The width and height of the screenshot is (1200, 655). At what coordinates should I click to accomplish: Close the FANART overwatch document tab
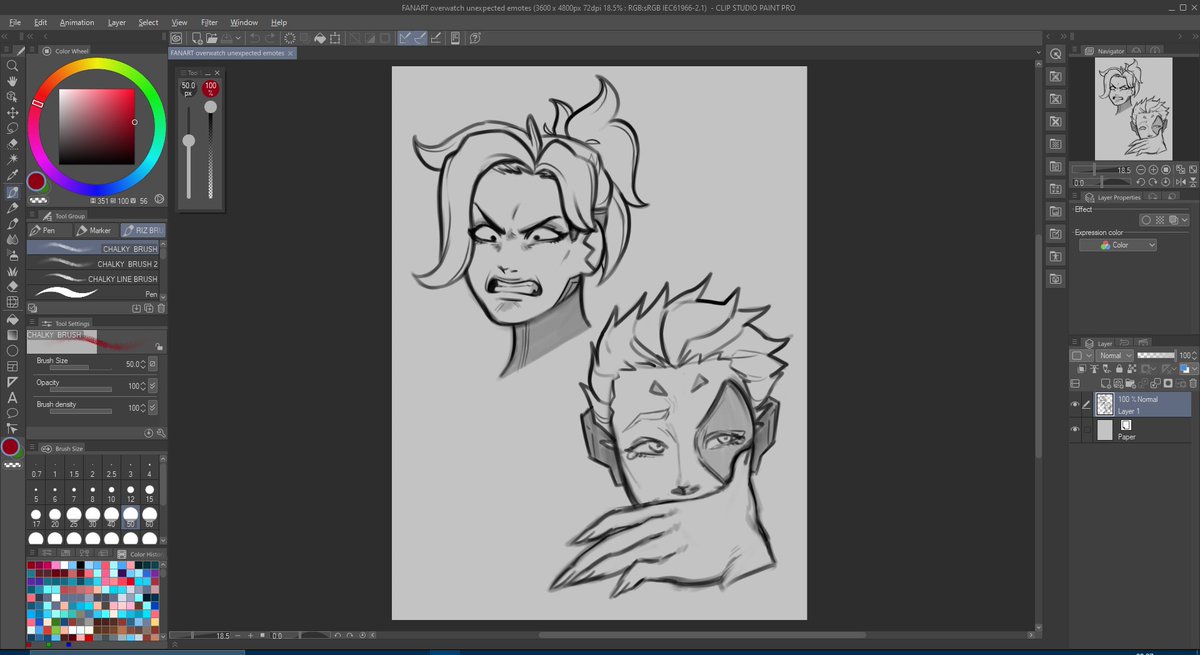(x=292, y=53)
